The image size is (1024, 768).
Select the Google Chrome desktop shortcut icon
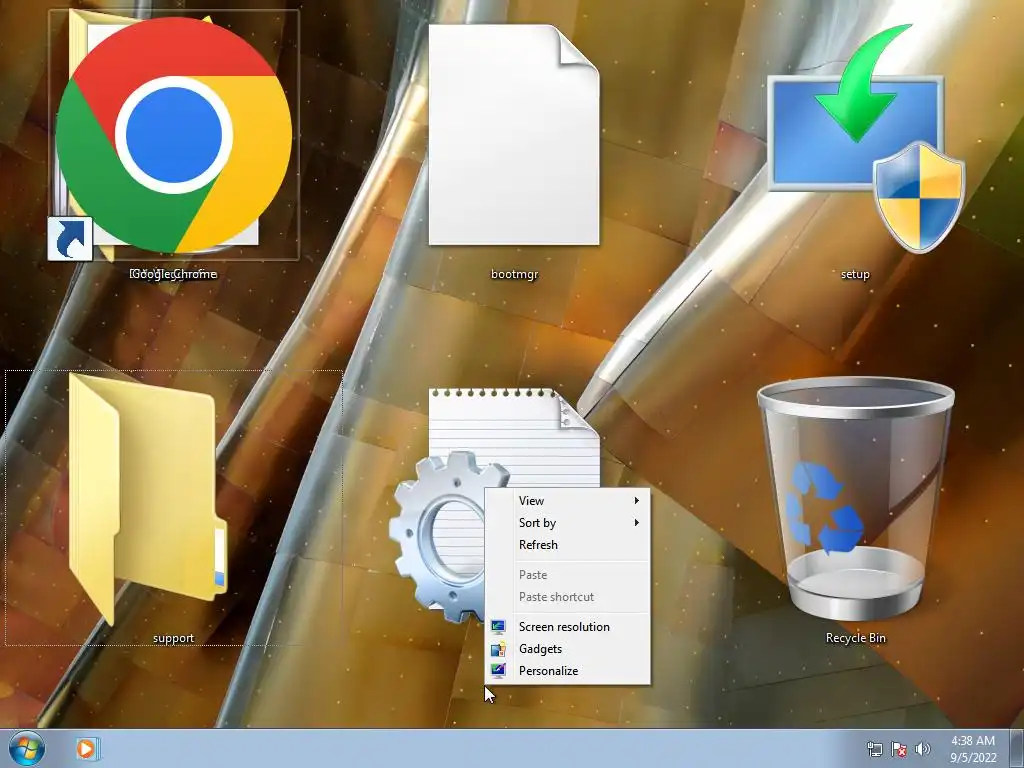[x=174, y=135]
